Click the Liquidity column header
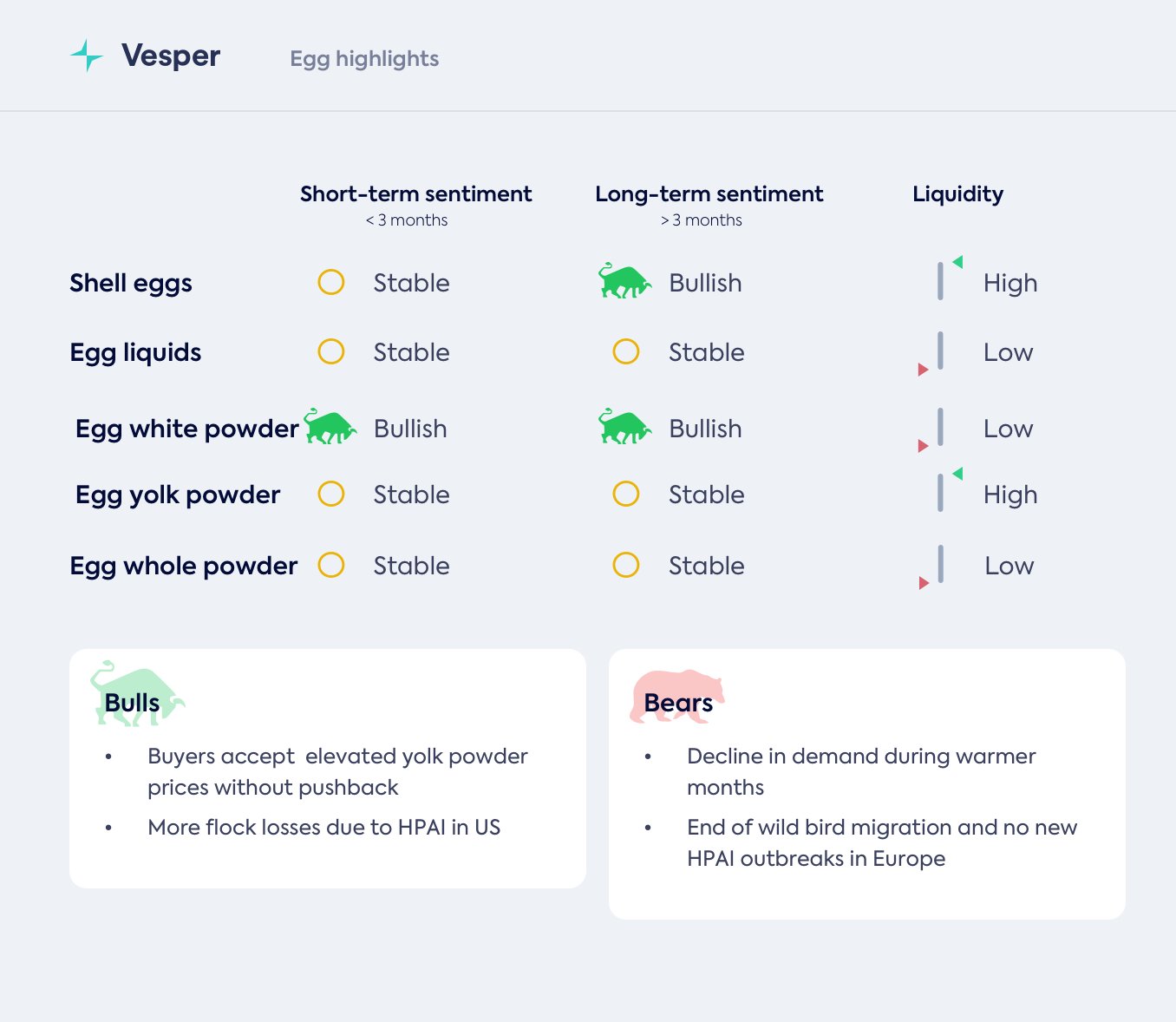Image resolution: width=1176 pixels, height=1022 pixels. (x=957, y=194)
